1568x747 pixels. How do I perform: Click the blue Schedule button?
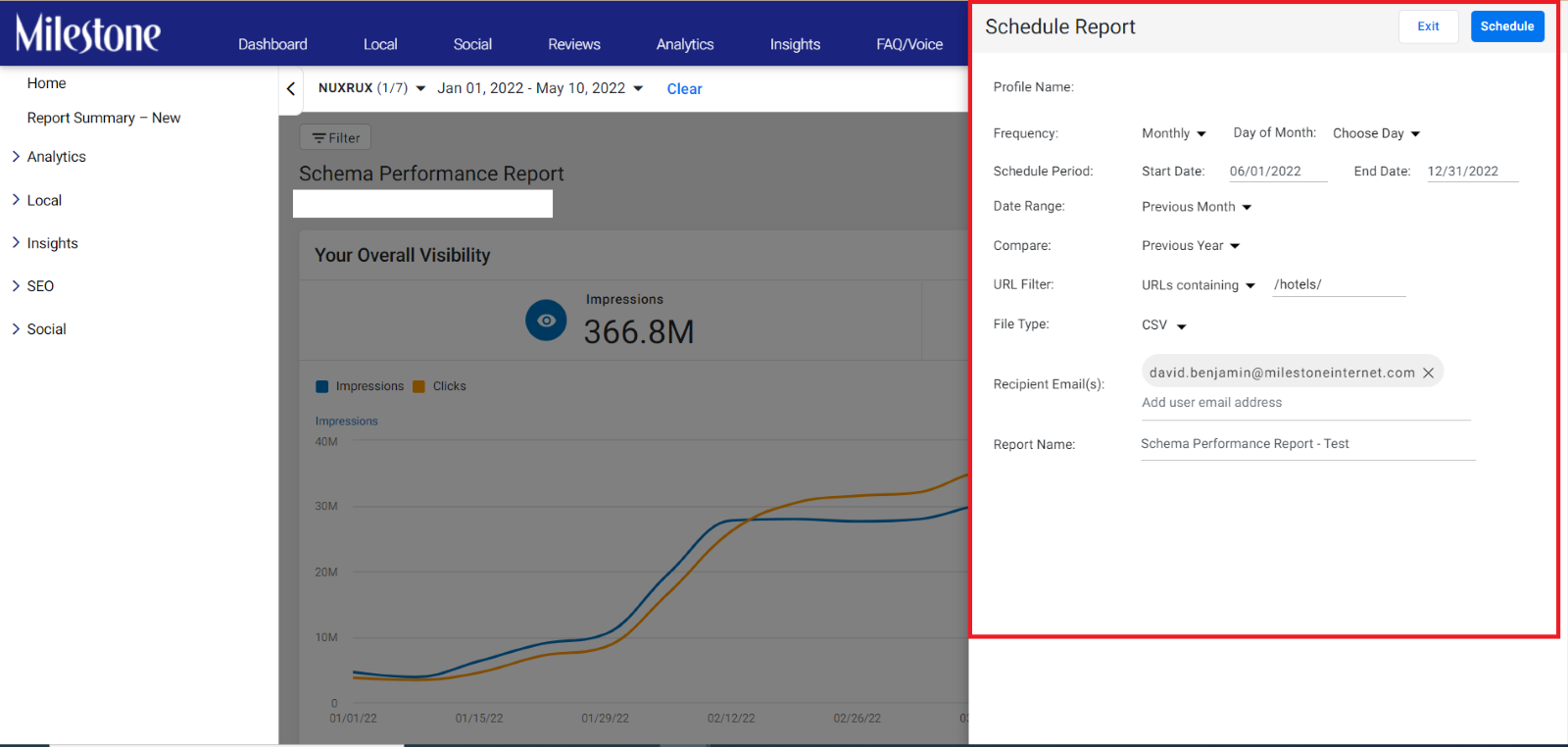[x=1507, y=26]
